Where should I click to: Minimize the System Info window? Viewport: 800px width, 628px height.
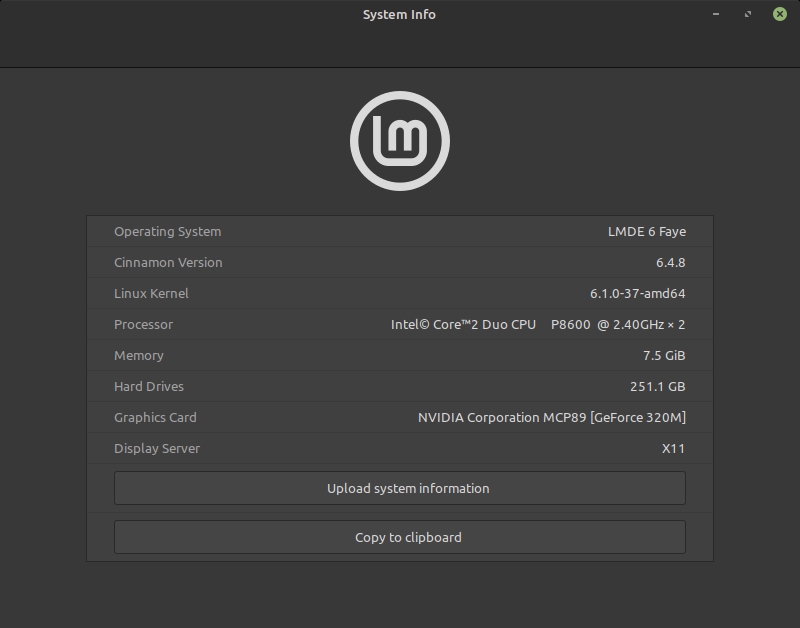(716, 14)
